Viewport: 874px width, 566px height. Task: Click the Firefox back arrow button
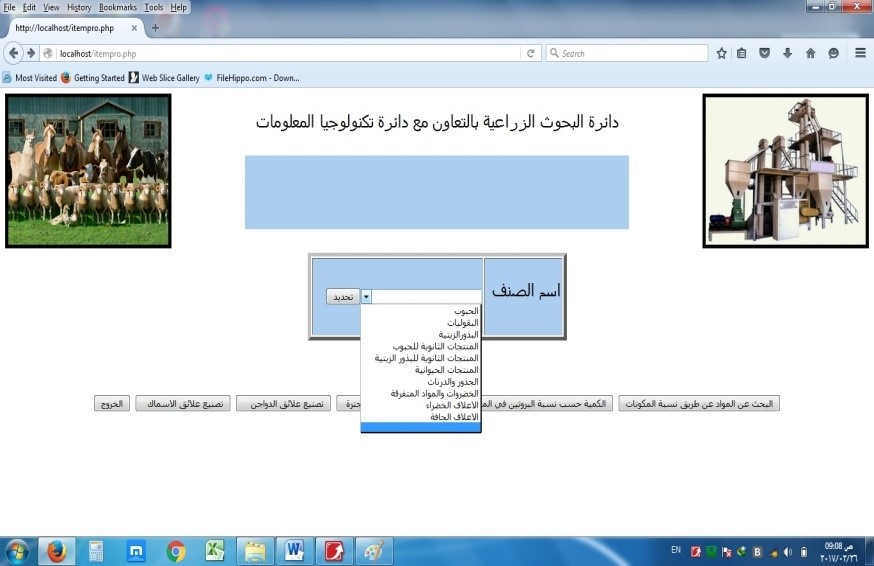point(14,53)
